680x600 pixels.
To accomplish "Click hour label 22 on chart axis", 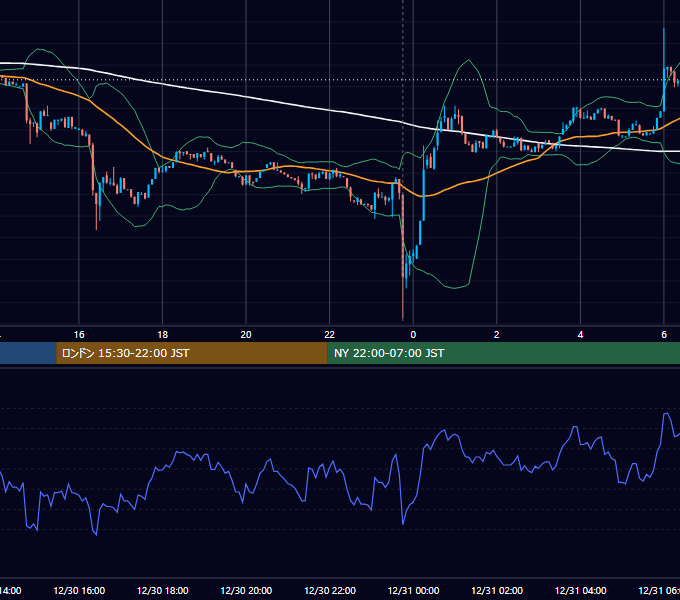I will pyautogui.click(x=330, y=335).
